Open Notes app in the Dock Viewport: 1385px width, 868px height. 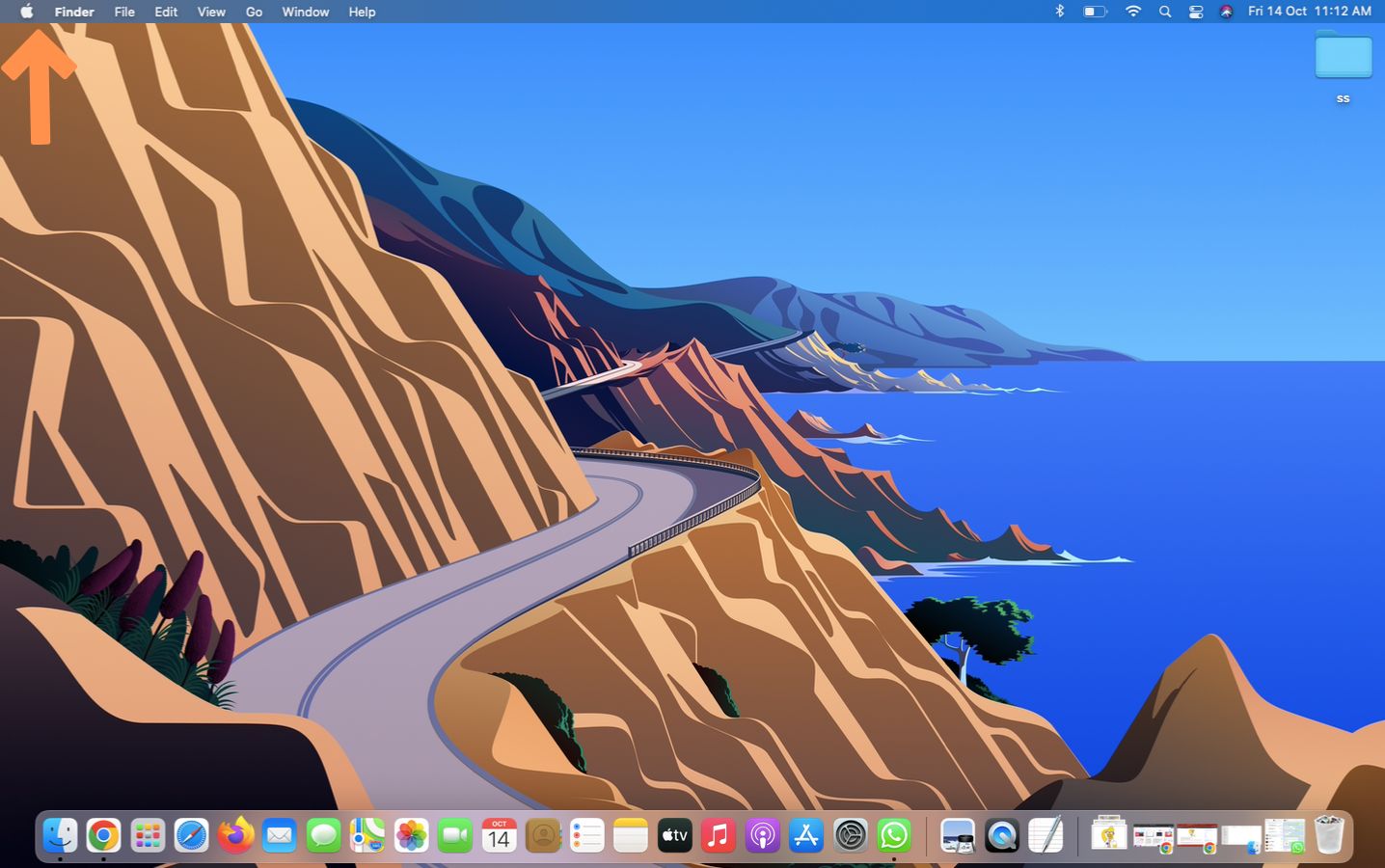631,835
